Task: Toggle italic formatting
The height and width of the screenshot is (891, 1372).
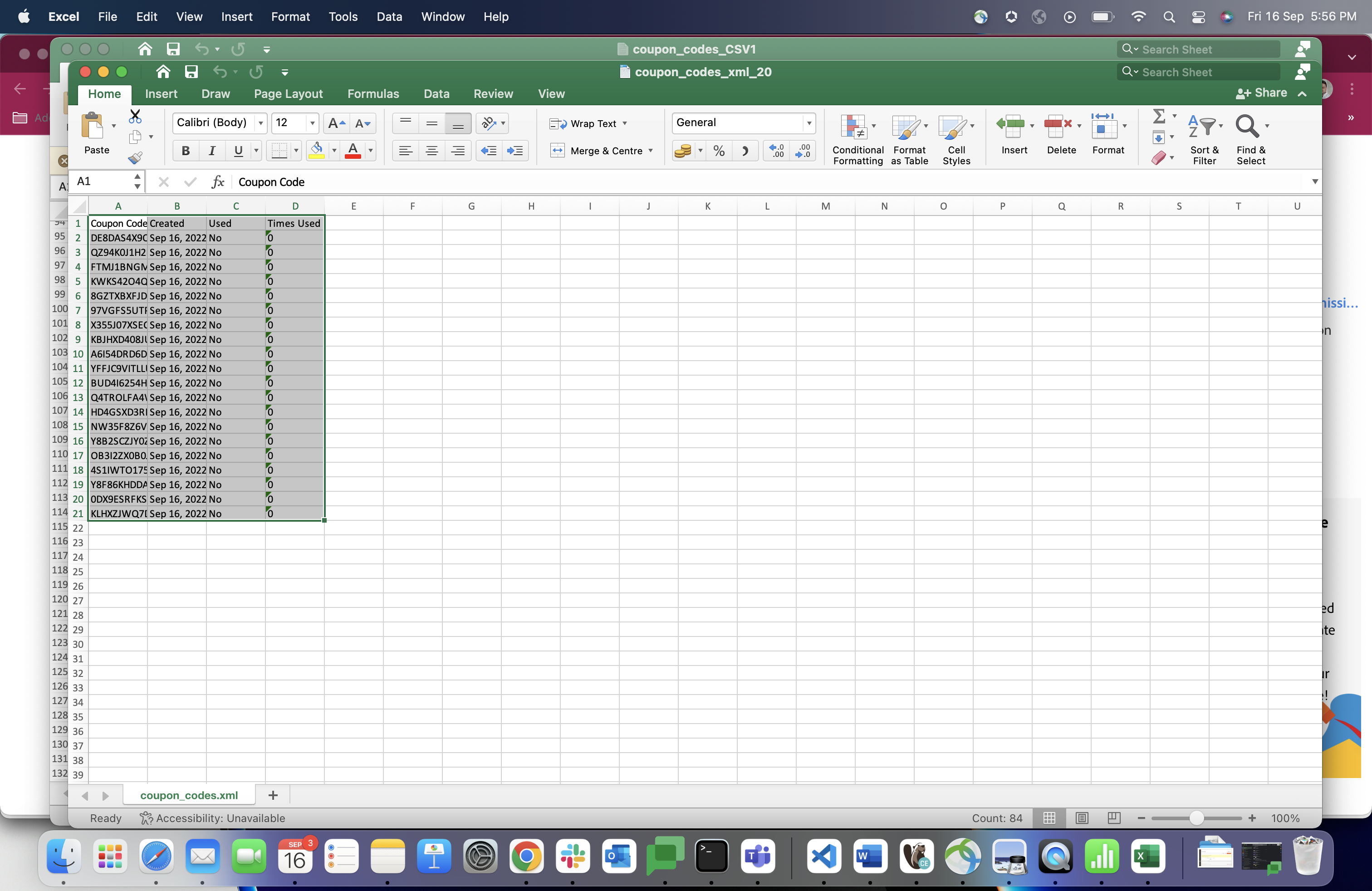Action: [211, 151]
